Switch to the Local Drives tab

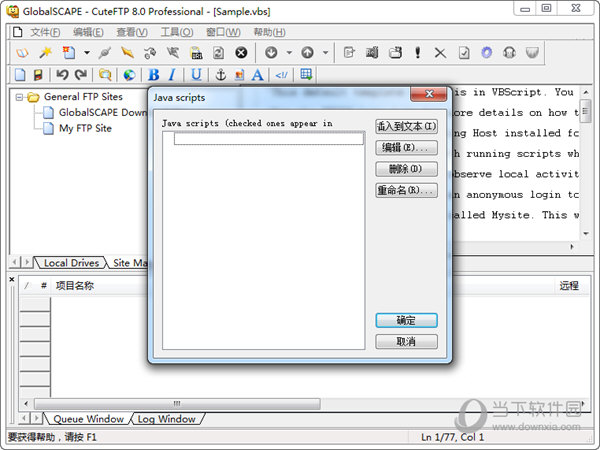71,263
